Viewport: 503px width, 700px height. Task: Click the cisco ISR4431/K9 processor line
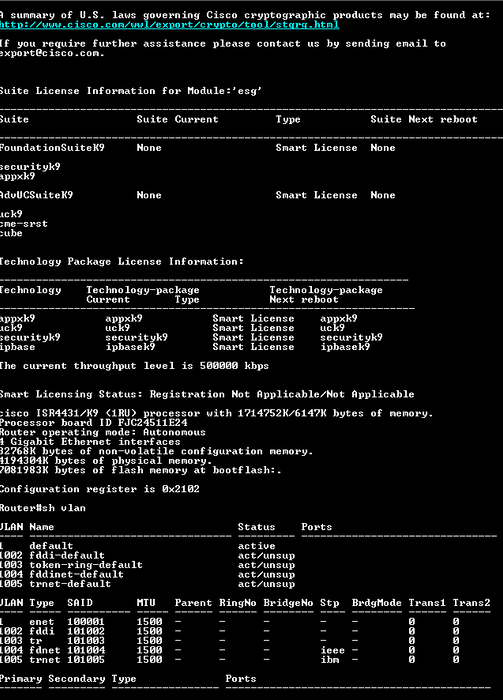pos(216,413)
